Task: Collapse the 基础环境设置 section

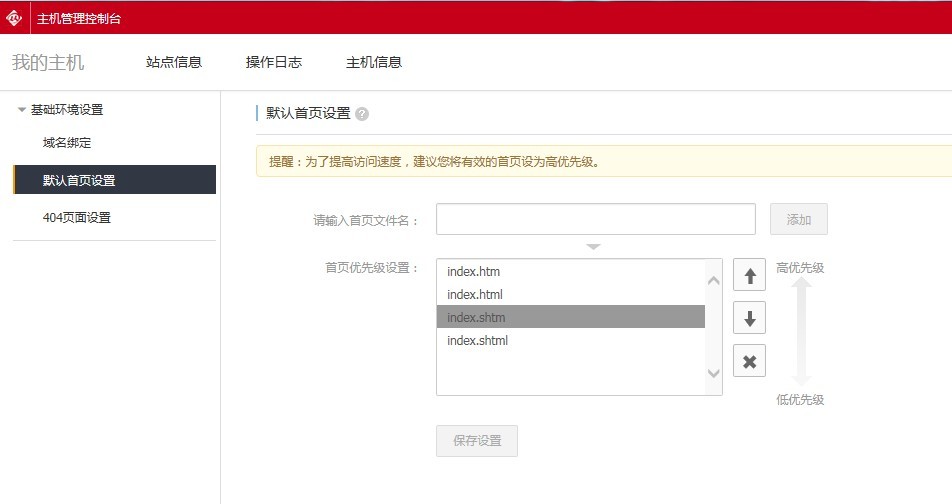Action: click(x=22, y=110)
